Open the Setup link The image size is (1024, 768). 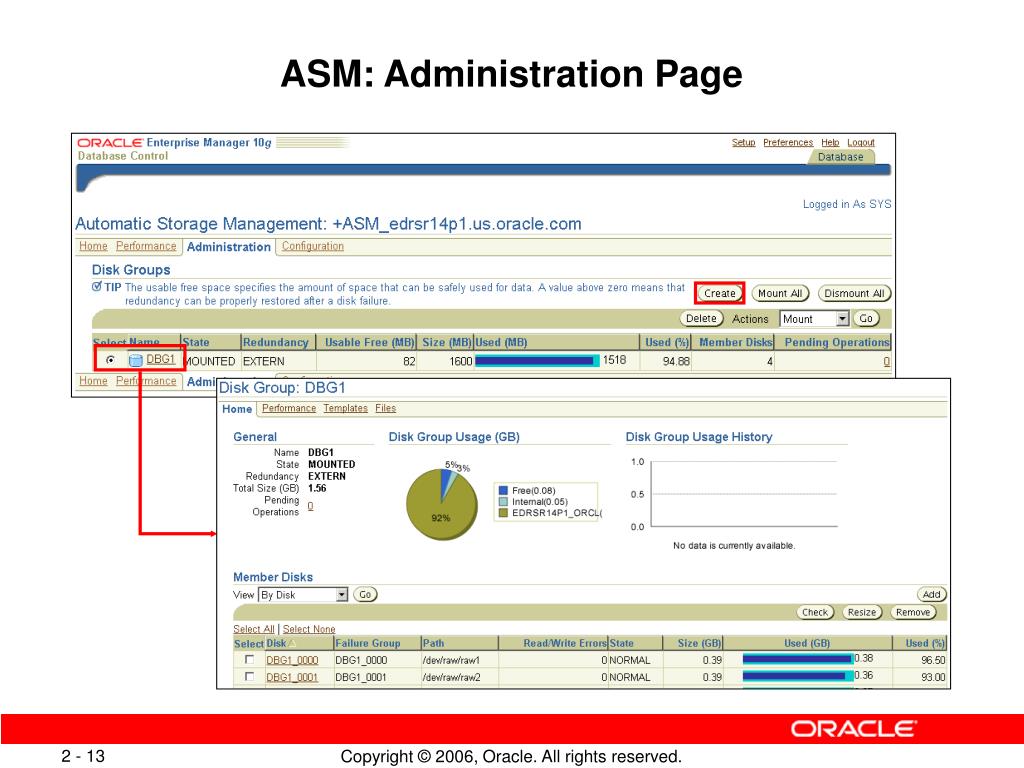pyautogui.click(x=743, y=142)
